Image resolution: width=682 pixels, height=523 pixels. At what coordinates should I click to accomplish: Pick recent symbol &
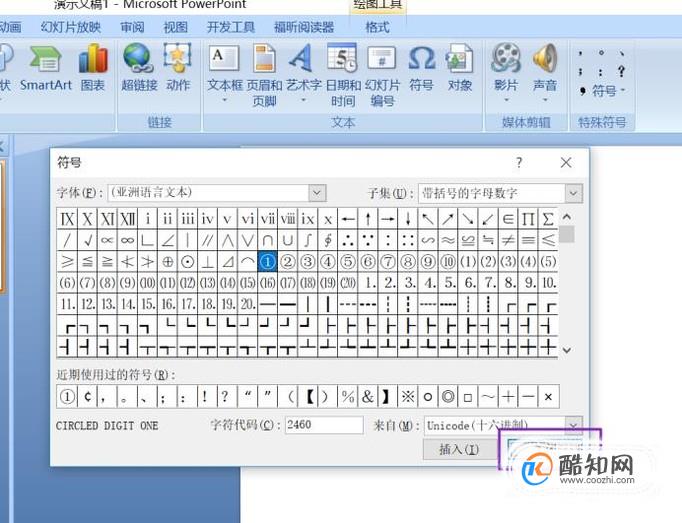tap(368, 396)
